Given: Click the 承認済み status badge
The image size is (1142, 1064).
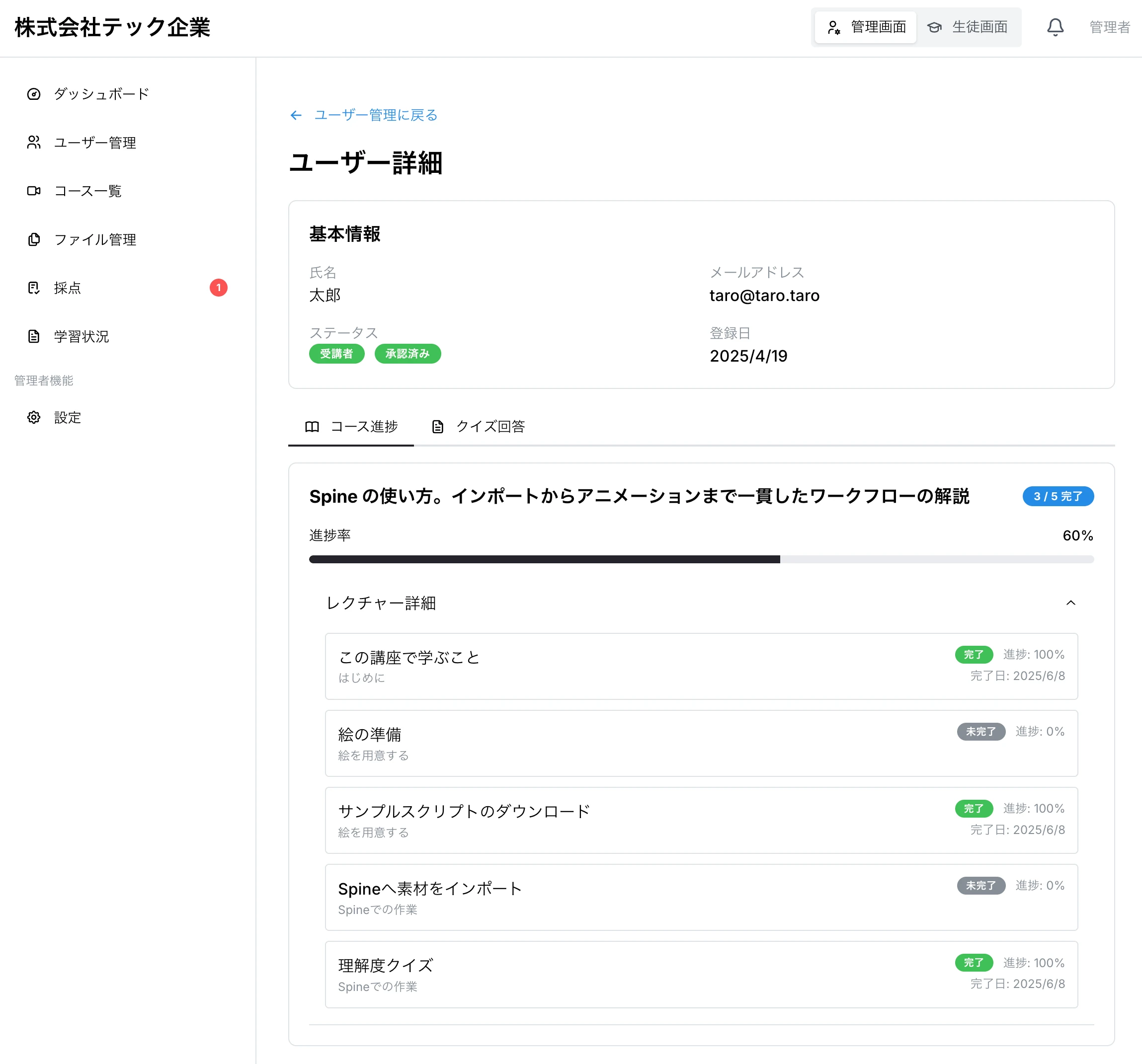Looking at the screenshot, I should [408, 354].
